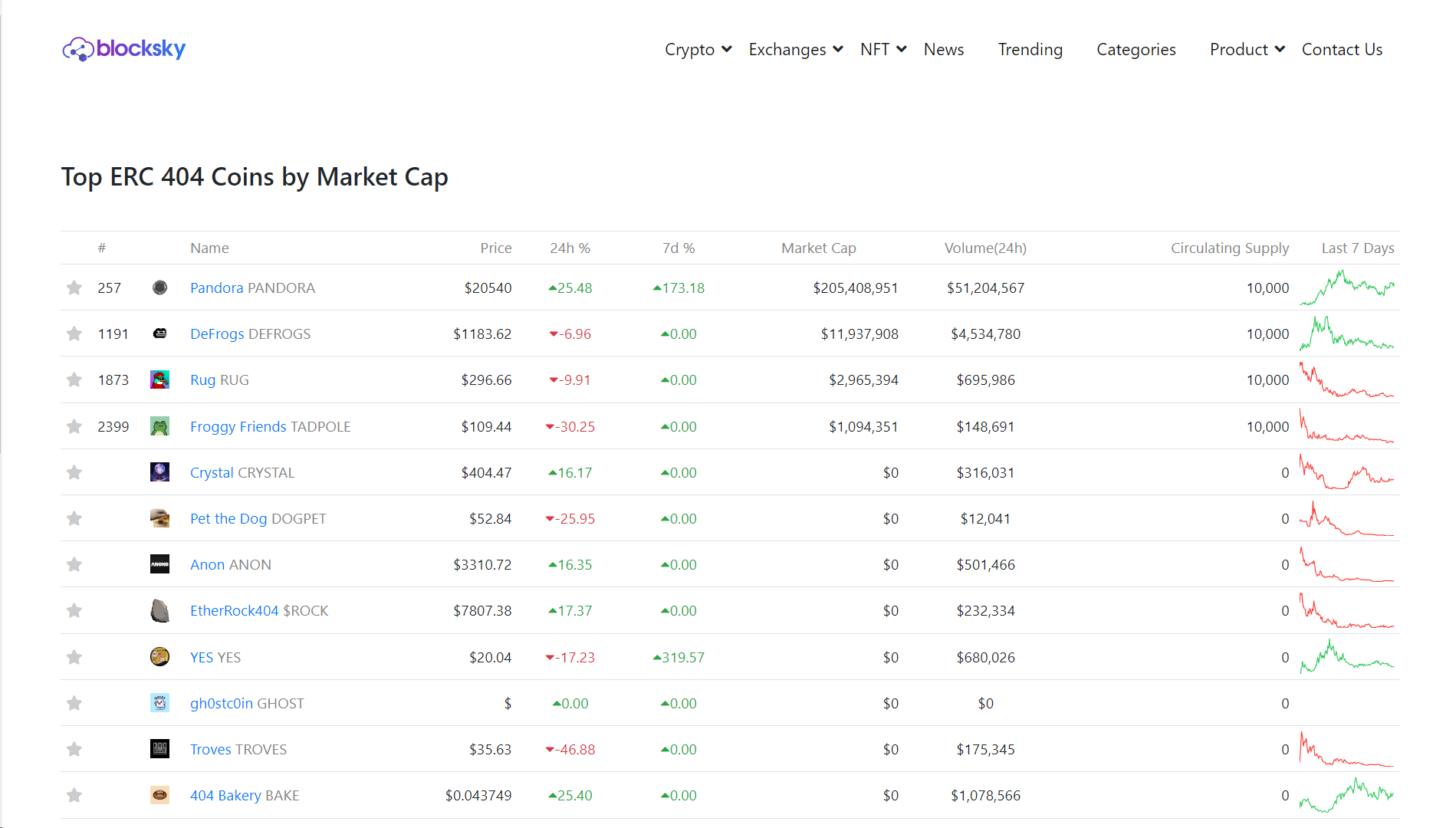Open the Trending page
This screenshot has height=828, width=1456.
click(1030, 49)
